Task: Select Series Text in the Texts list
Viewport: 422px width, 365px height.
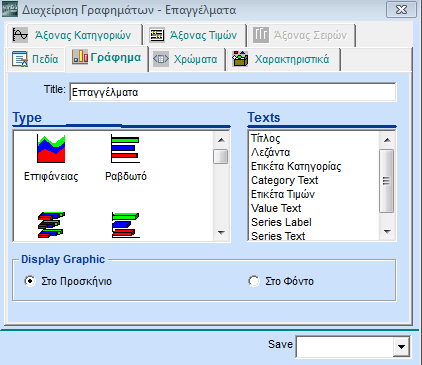Action: pyautogui.click(x=278, y=235)
